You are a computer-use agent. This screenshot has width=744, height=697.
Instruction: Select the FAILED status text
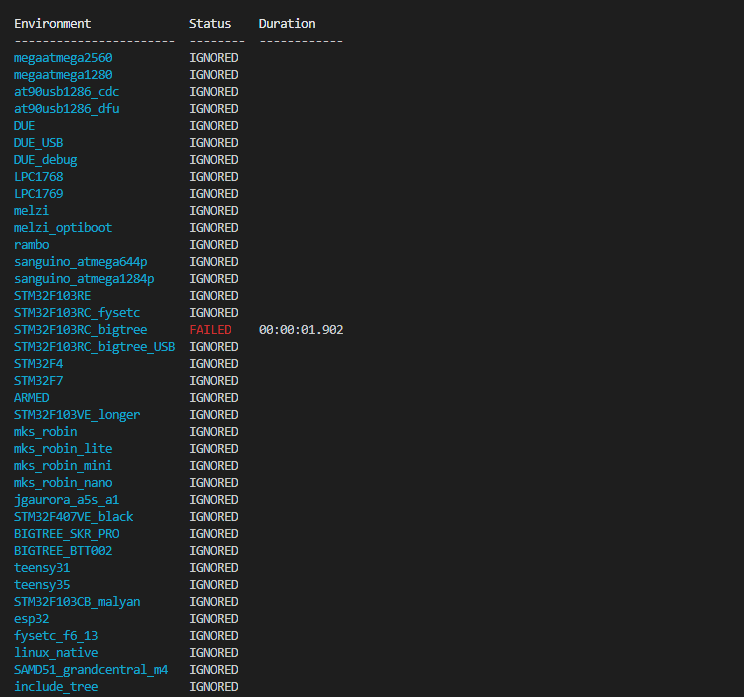coord(210,330)
